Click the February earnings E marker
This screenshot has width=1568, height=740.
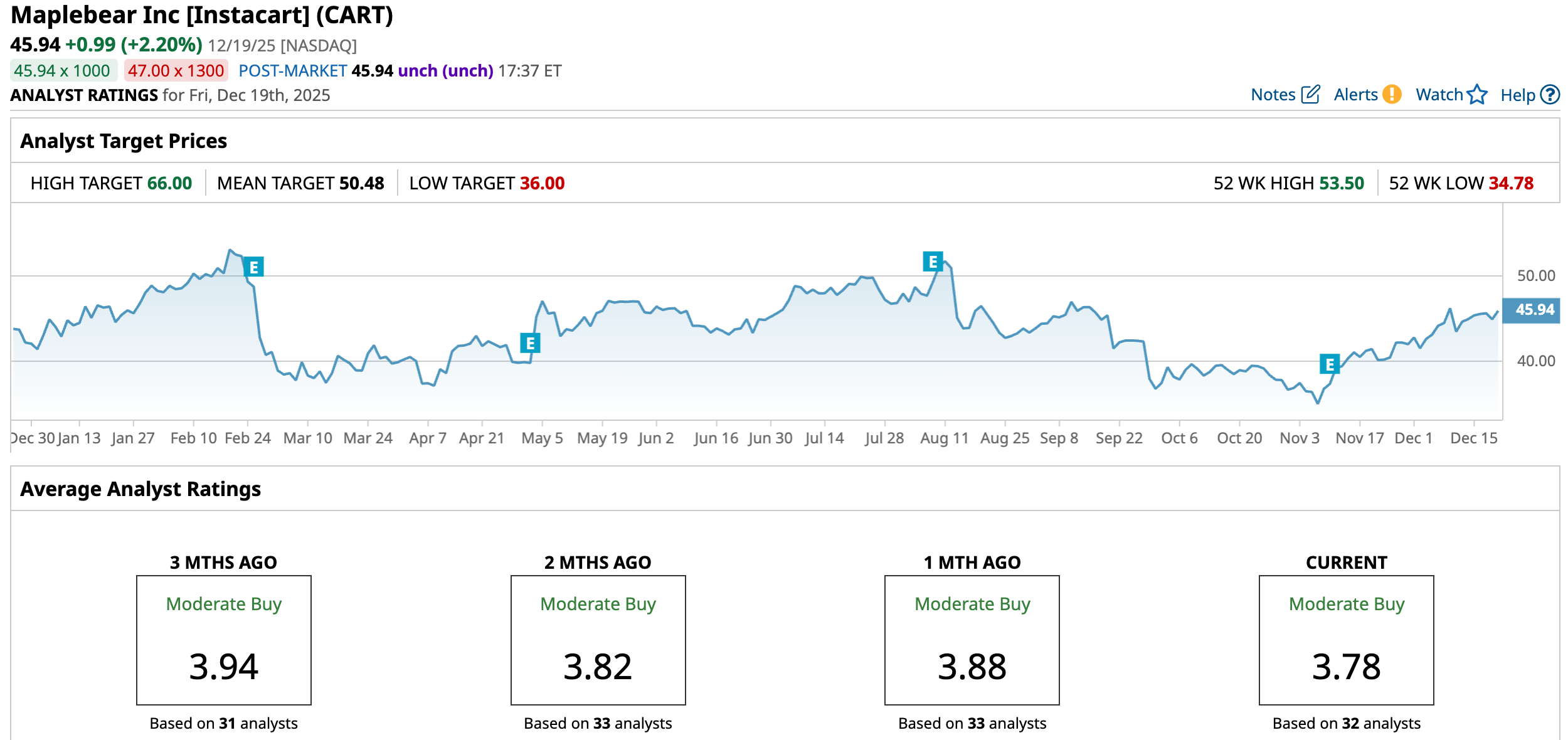point(253,267)
